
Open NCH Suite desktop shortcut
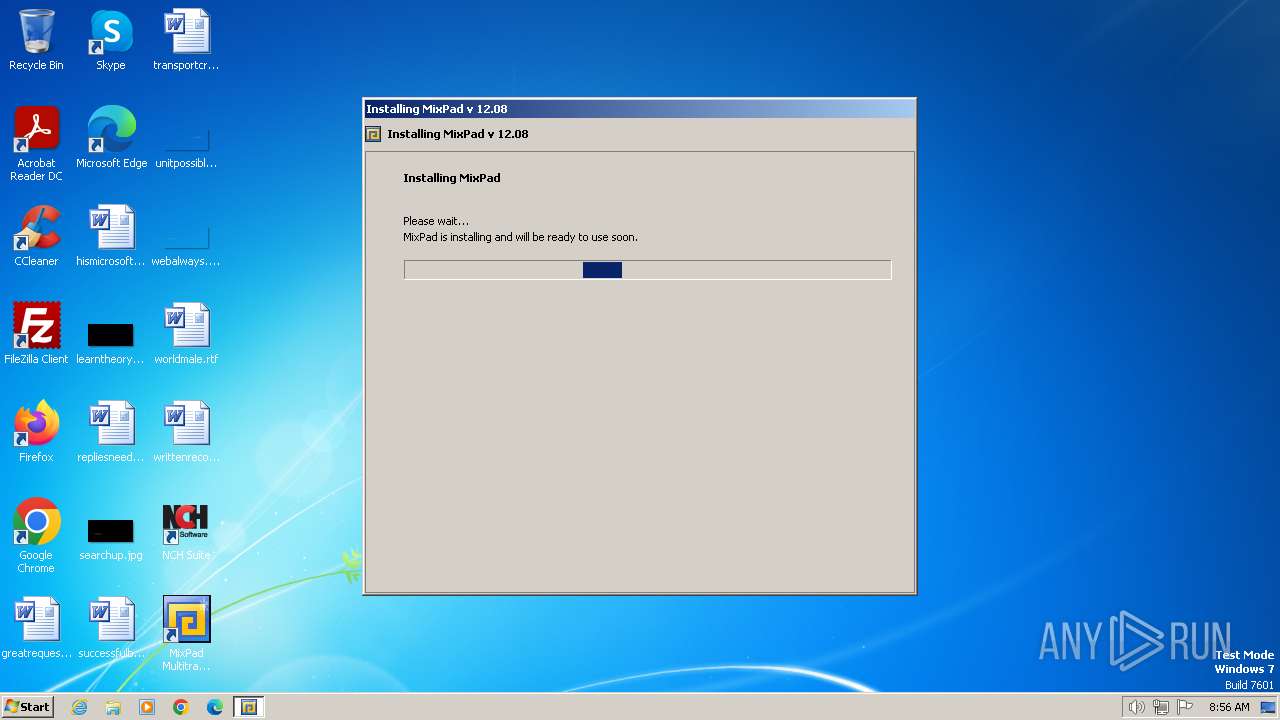click(x=186, y=530)
